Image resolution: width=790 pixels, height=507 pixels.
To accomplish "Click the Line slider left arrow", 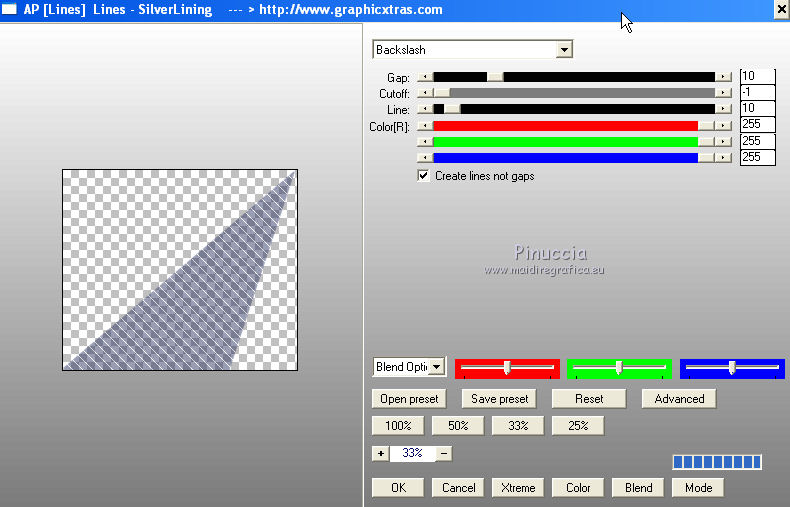I will click(x=426, y=109).
